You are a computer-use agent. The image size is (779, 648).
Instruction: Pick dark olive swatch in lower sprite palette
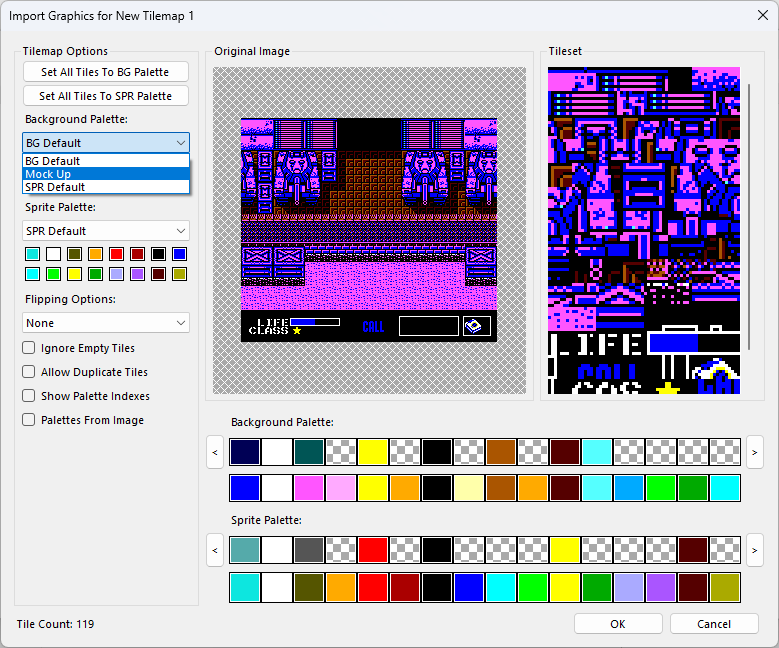[x=309, y=587]
